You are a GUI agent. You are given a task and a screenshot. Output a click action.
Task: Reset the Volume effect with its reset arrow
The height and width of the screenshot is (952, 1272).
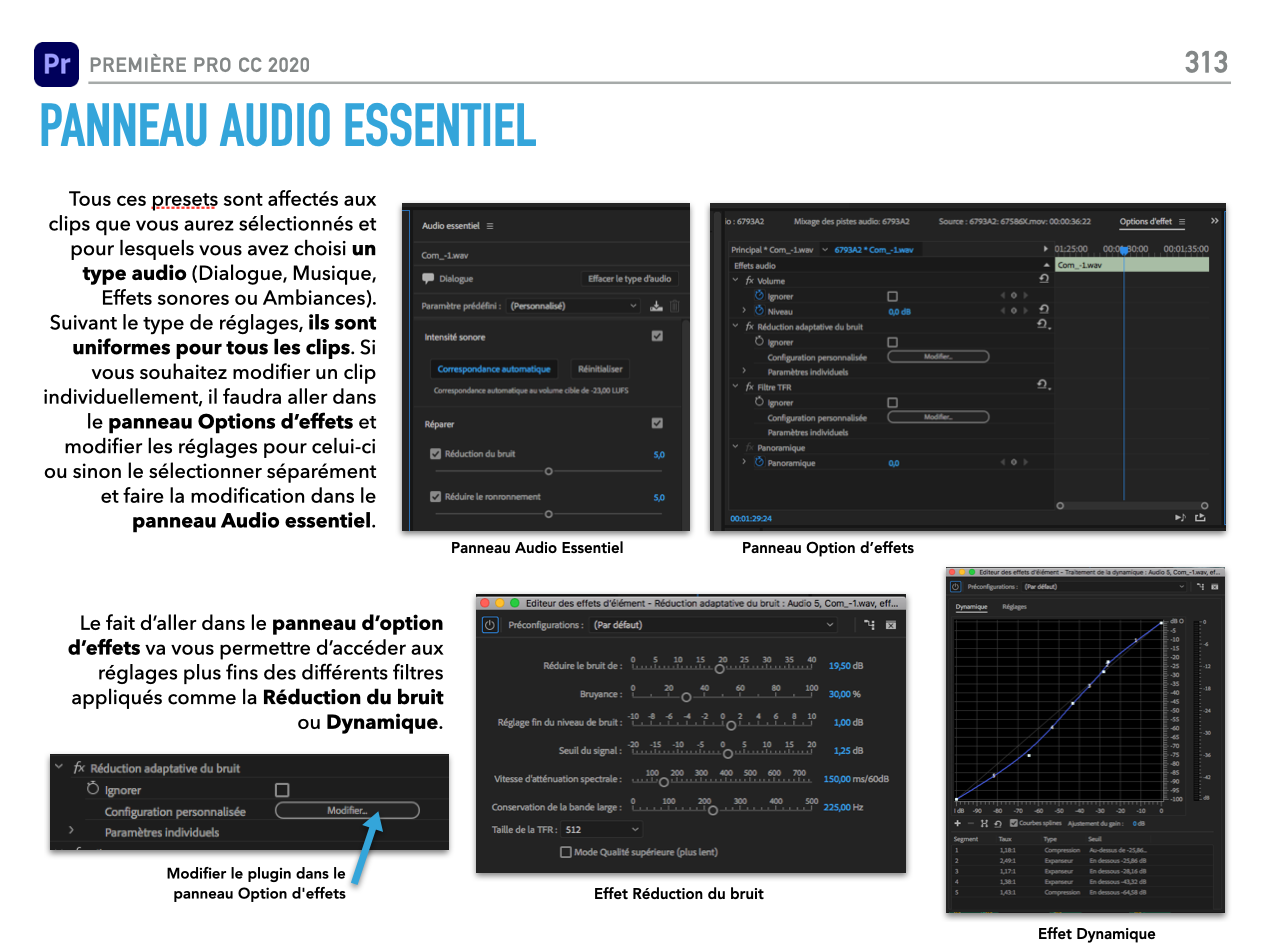(x=1044, y=280)
